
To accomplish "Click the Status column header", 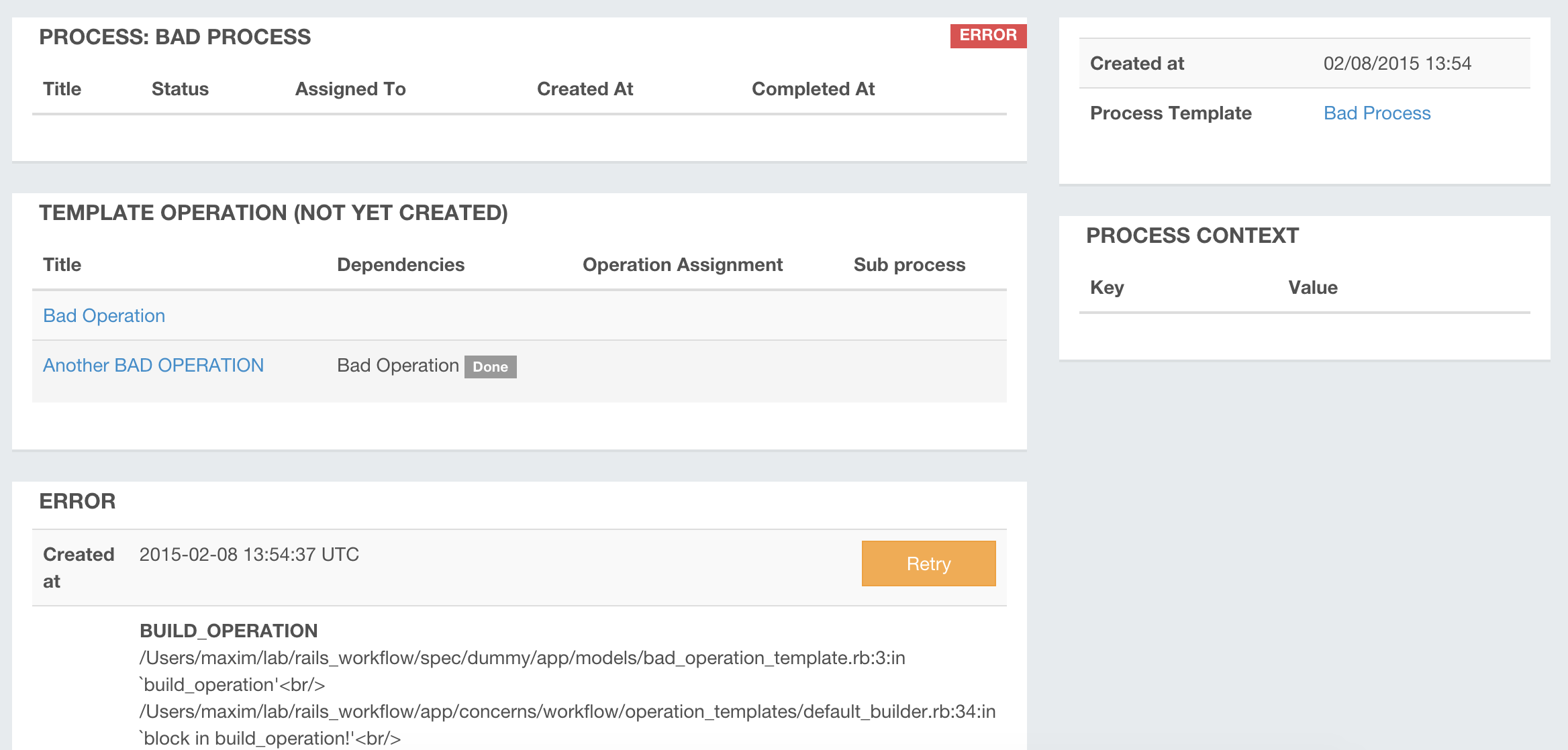I will (180, 89).
